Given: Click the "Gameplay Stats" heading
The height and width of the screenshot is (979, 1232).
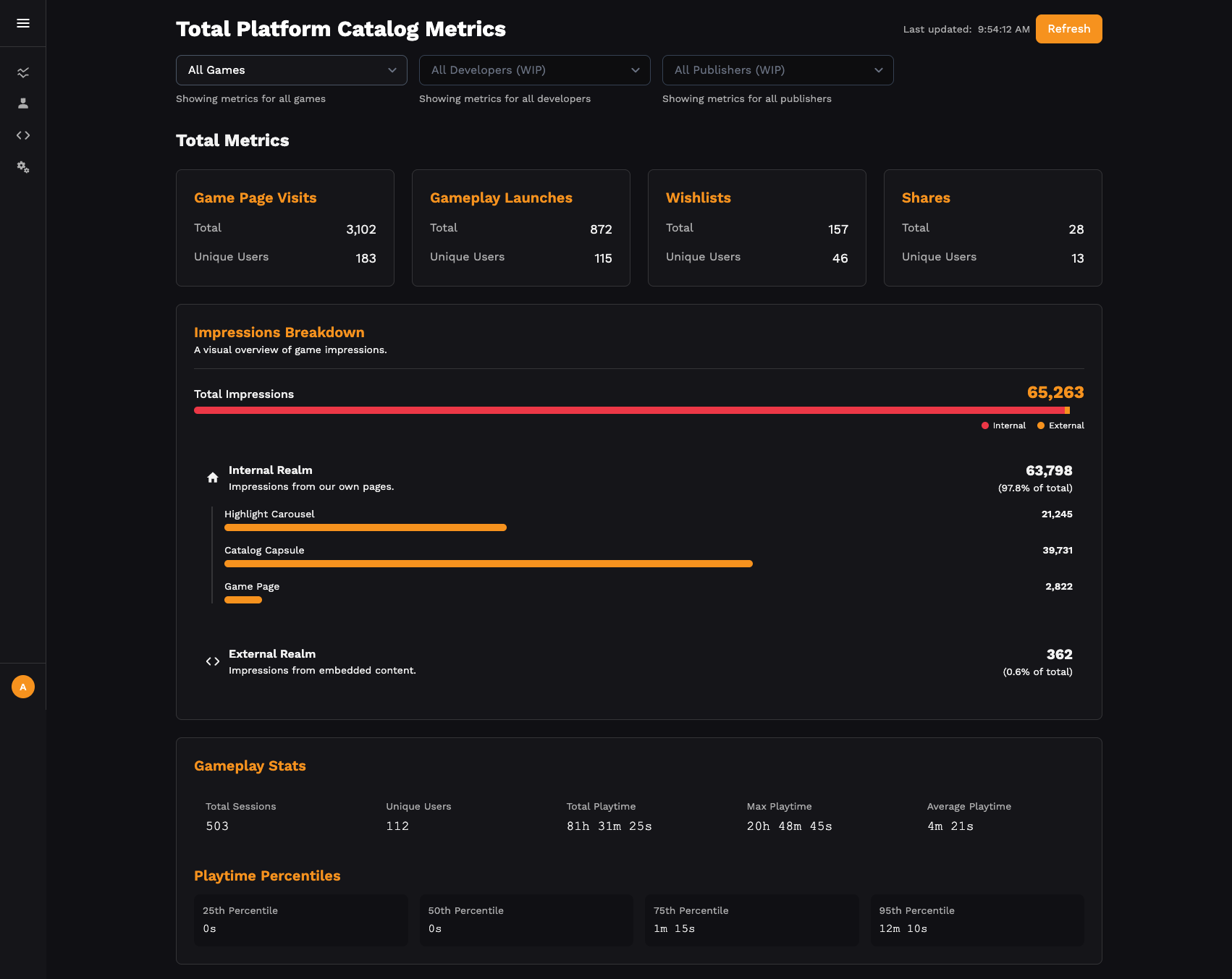Looking at the screenshot, I should 250,766.
